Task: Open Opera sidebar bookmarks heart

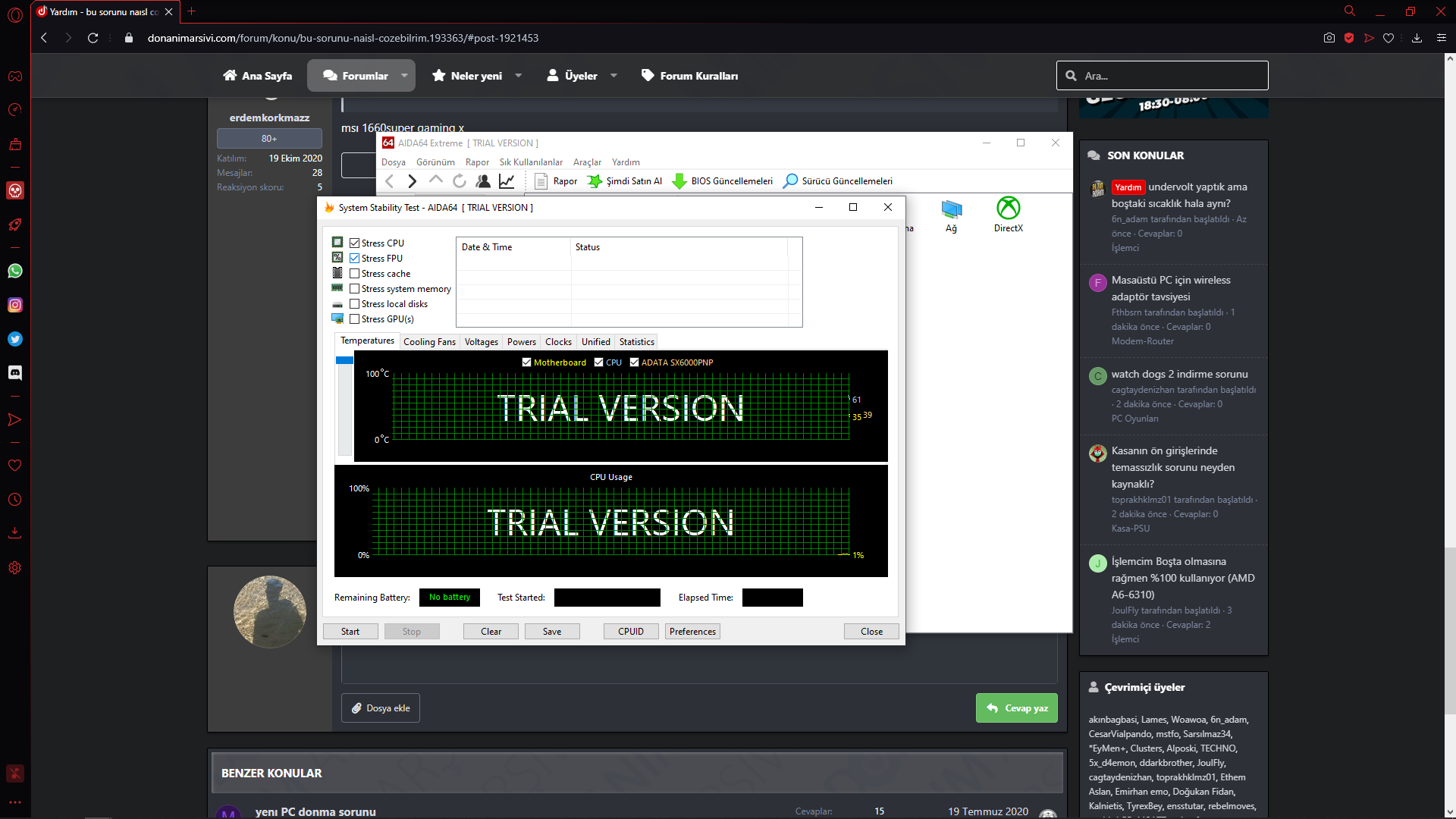Action: [15, 466]
